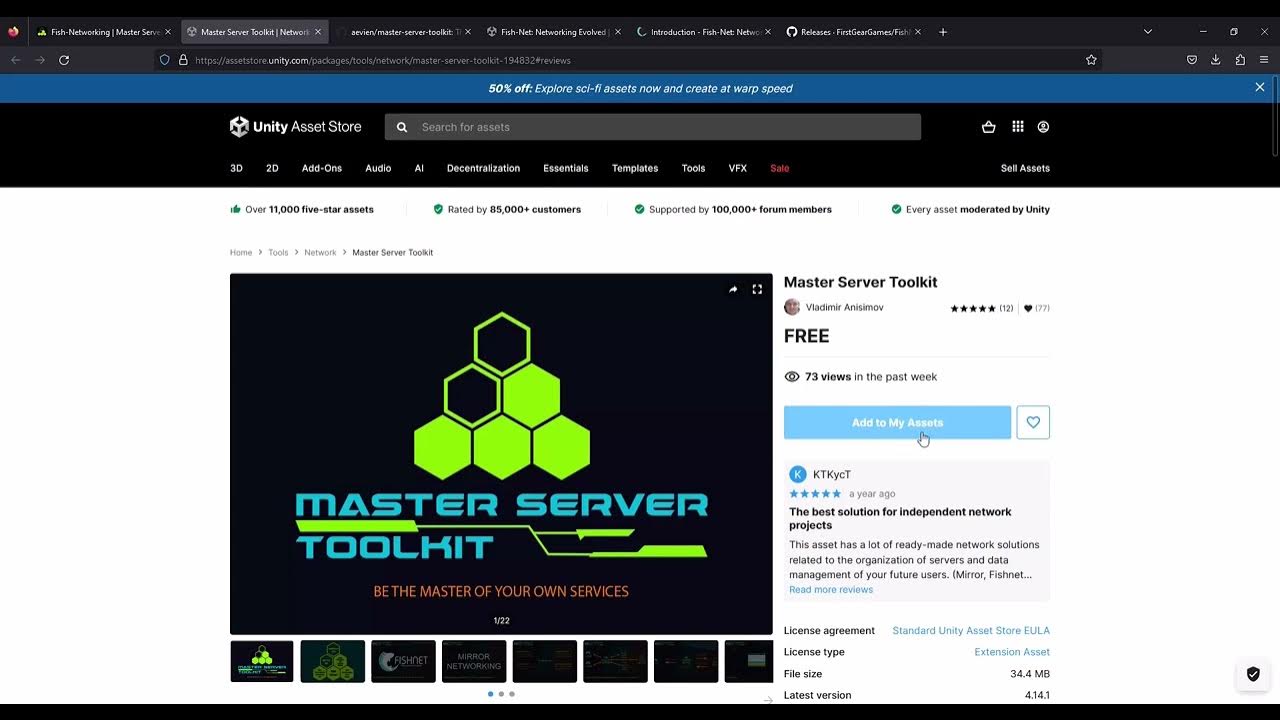The image size is (1280, 720).
Task: Open Firefox application menu
Action: 1264,60
